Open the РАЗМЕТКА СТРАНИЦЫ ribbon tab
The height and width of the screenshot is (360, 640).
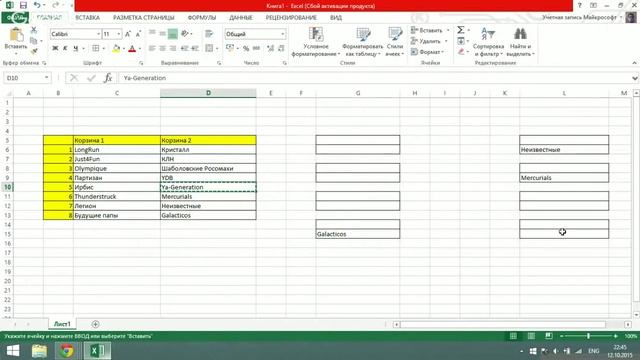coord(144,18)
